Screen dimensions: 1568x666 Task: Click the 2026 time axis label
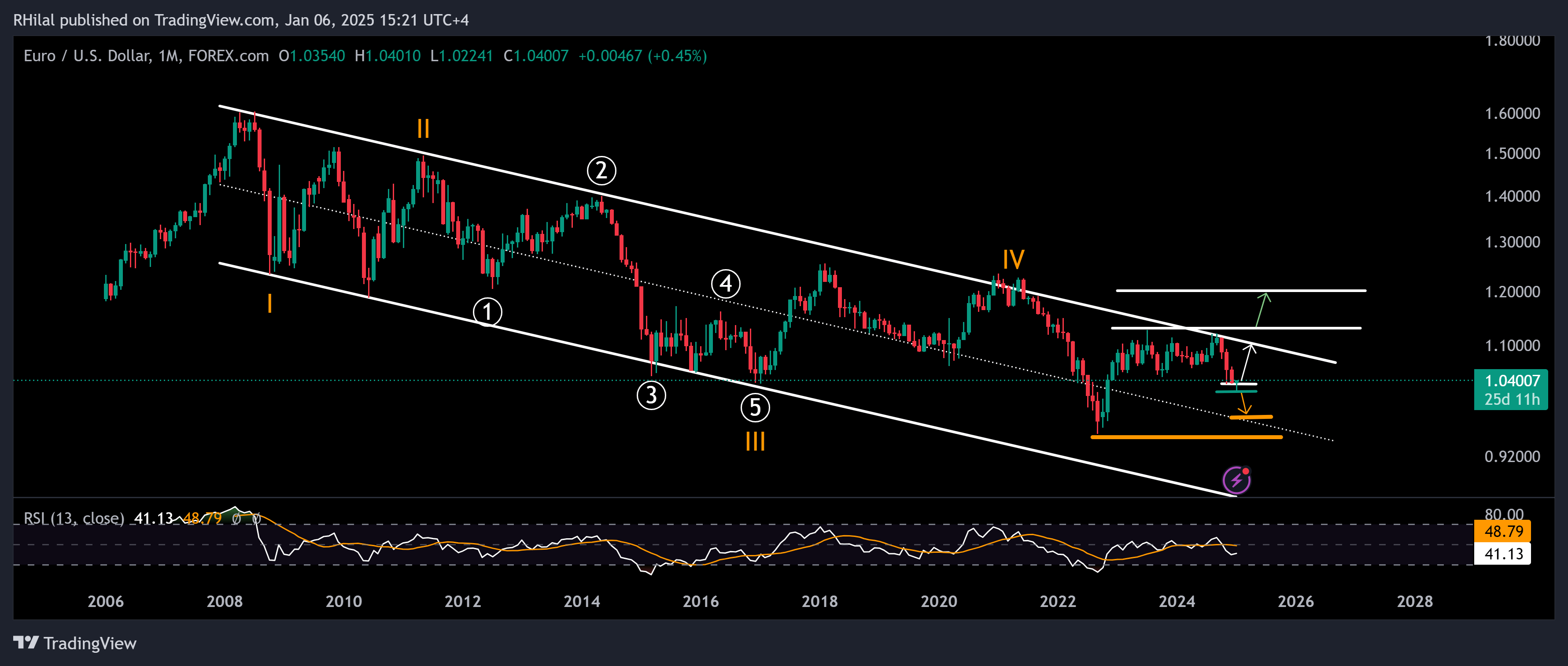click(1296, 601)
